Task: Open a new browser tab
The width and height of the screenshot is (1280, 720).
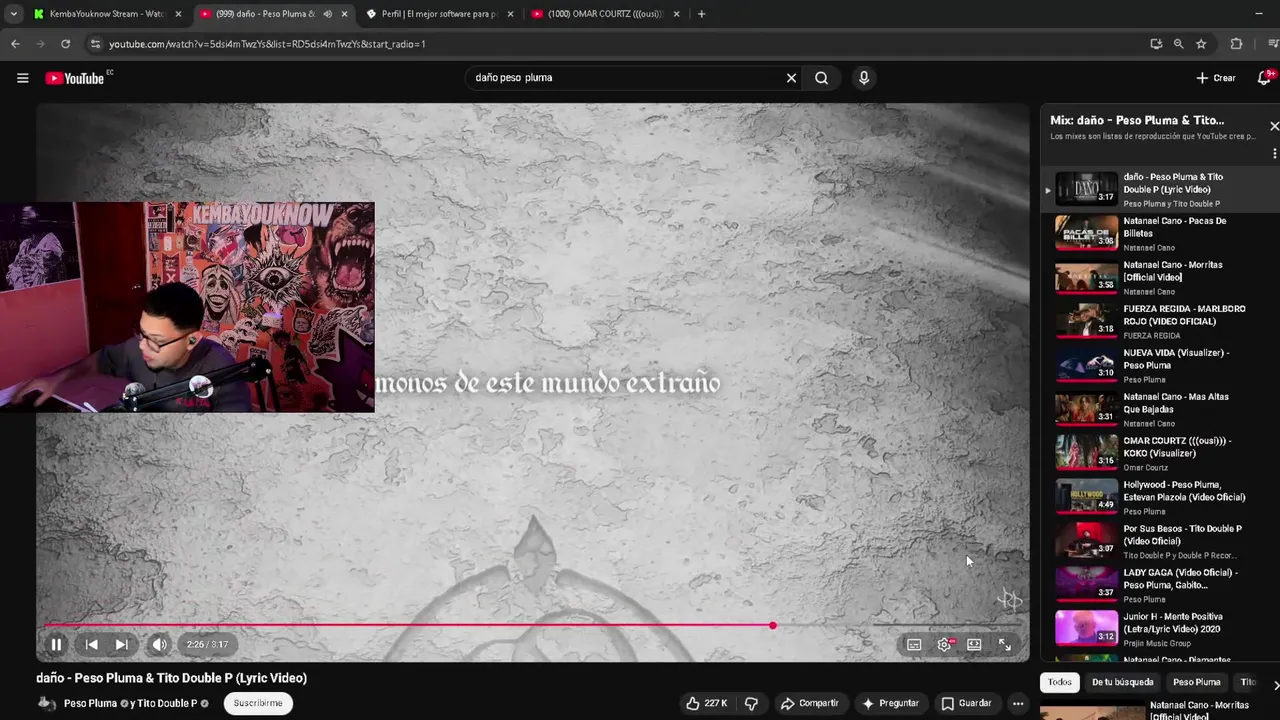Action: click(x=701, y=14)
